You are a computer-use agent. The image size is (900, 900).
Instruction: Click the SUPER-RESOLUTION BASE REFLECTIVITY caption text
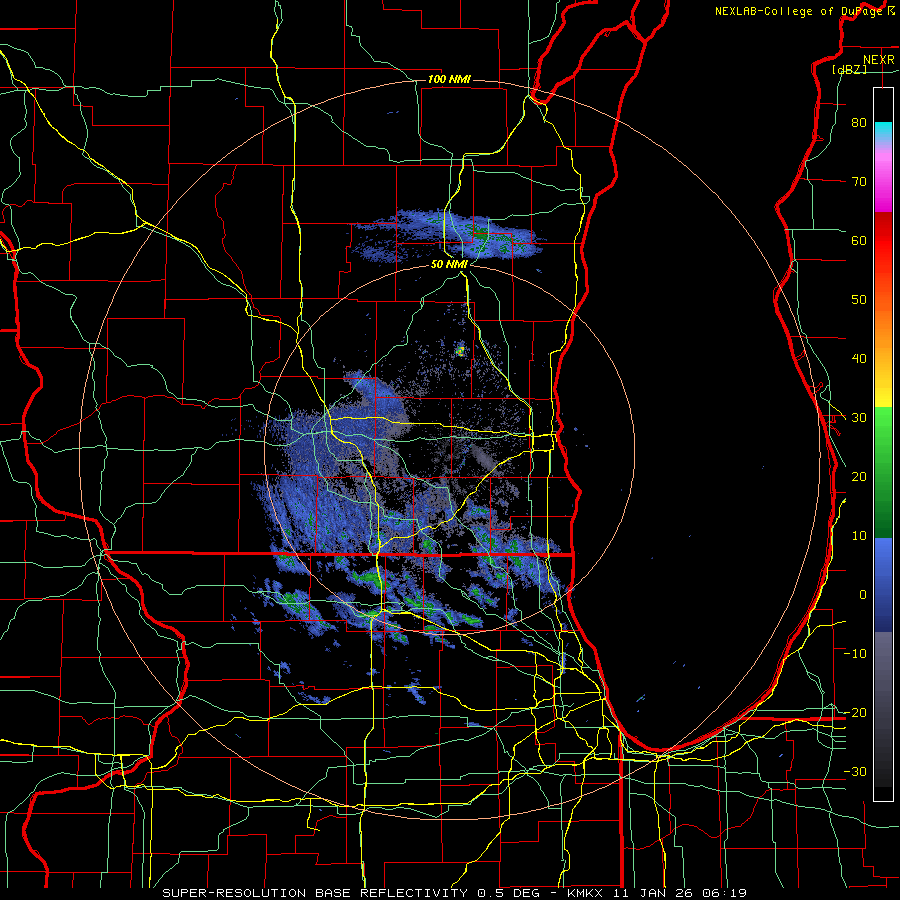click(x=315, y=893)
